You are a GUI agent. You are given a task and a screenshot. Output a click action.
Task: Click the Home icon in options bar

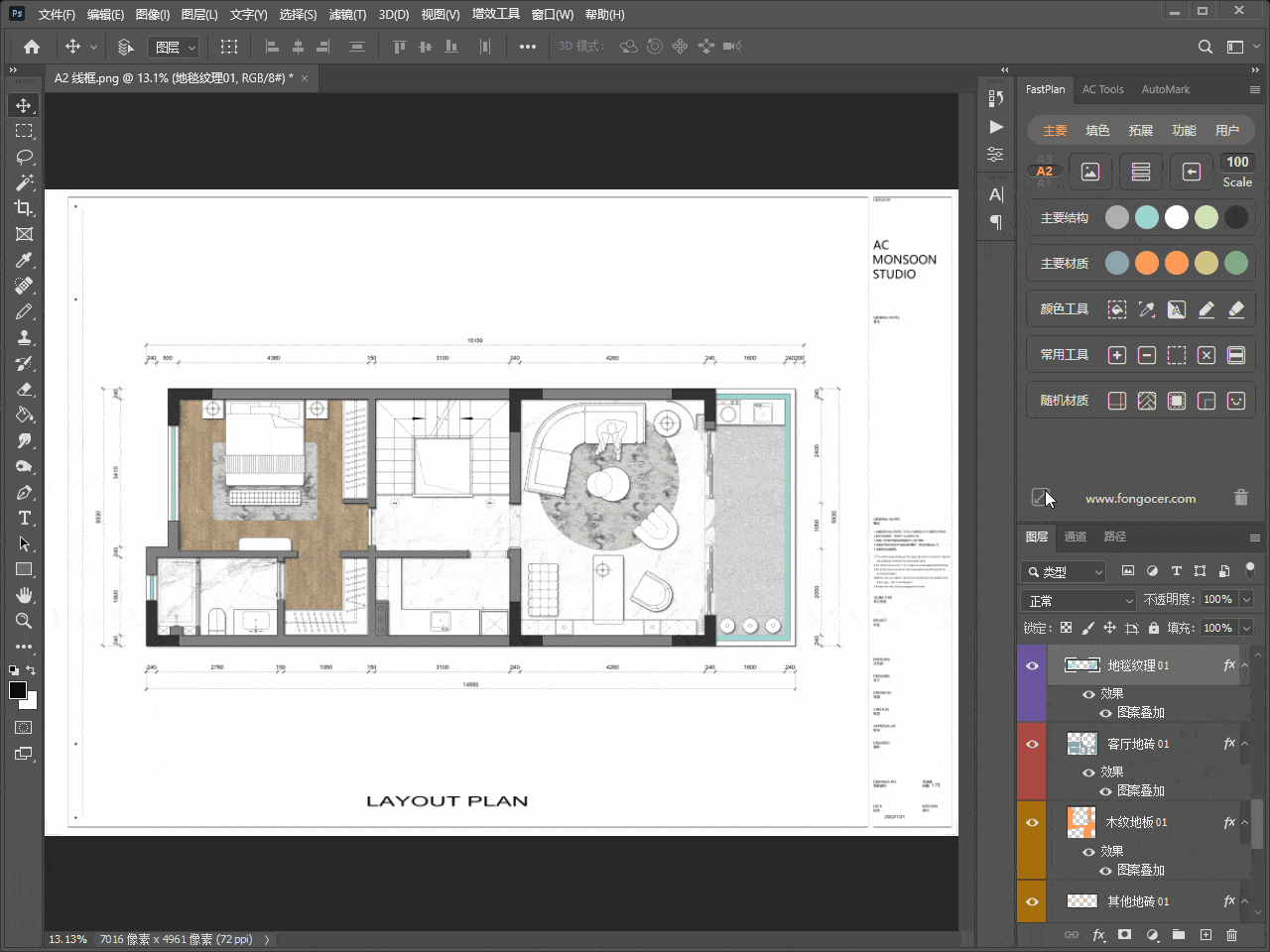pyautogui.click(x=32, y=47)
